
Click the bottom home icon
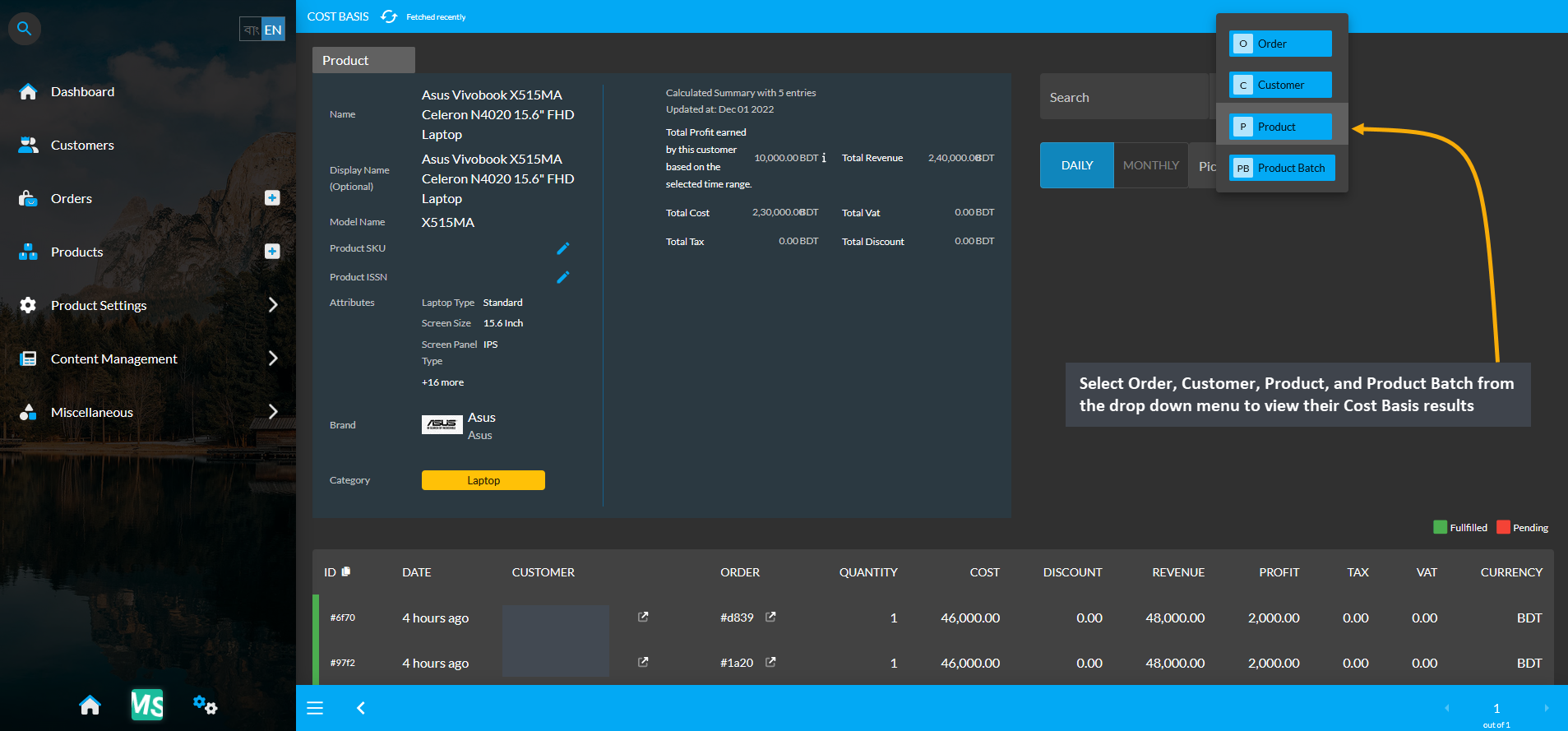[90, 706]
